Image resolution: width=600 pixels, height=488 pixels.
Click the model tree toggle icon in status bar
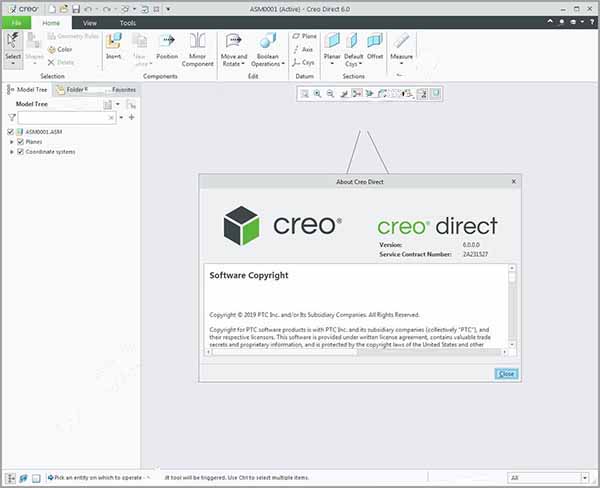[10, 478]
